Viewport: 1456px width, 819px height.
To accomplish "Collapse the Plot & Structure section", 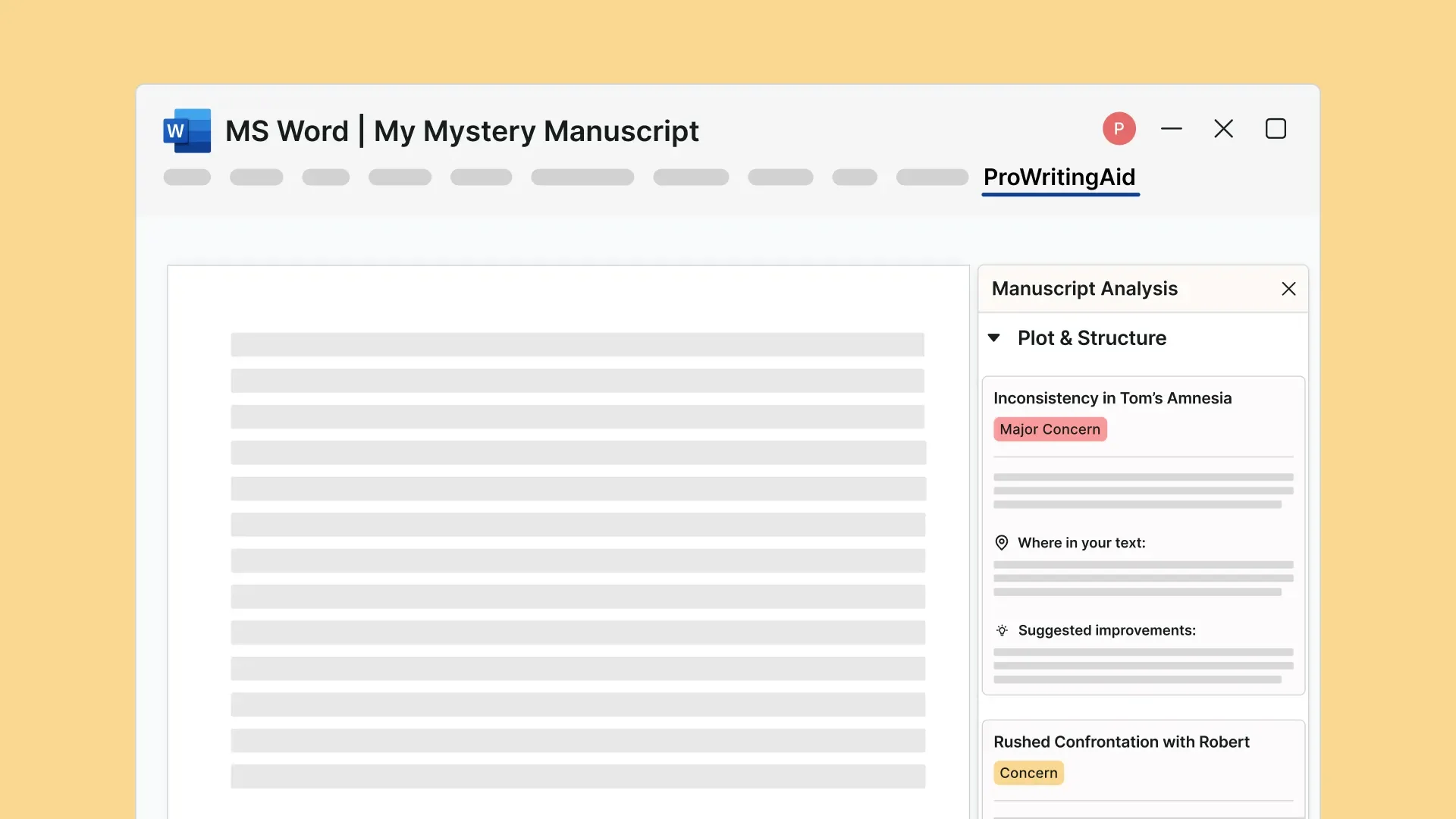I will (994, 338).
